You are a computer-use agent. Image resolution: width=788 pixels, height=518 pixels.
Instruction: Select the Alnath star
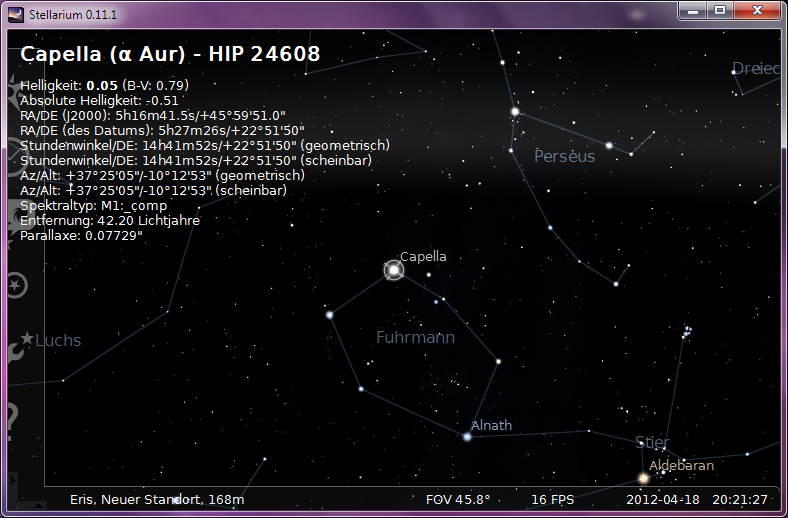(x=467, y=436)
